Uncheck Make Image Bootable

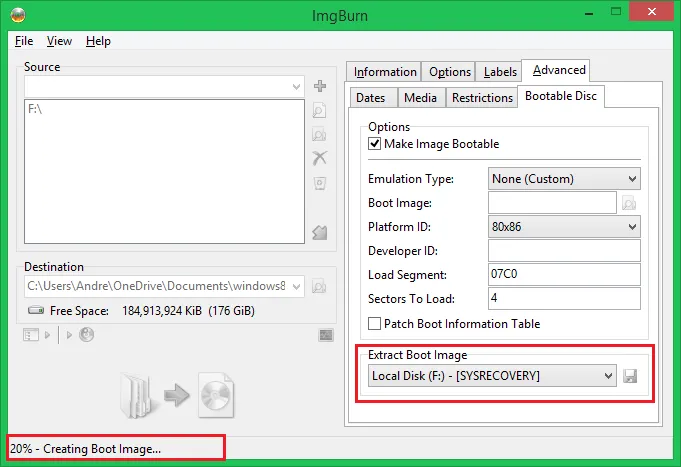(374, 143)
